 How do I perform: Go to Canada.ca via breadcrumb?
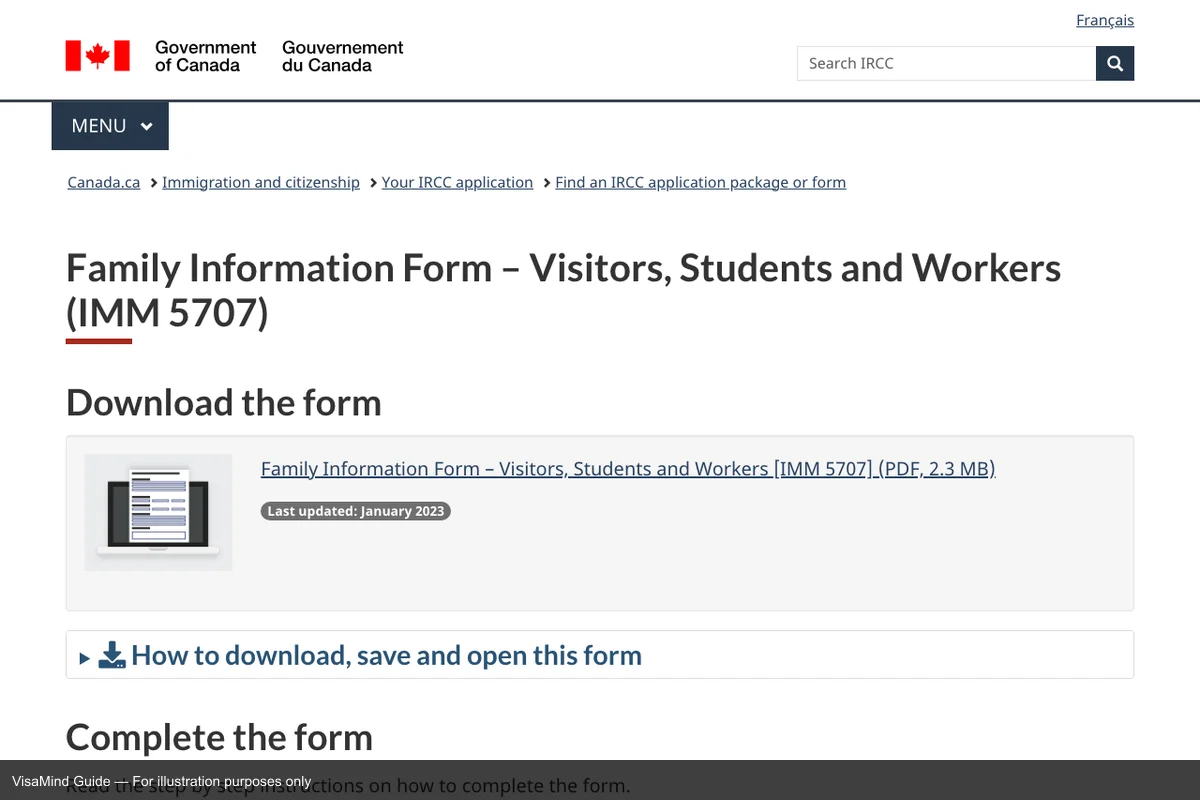(x=103, y=182)
